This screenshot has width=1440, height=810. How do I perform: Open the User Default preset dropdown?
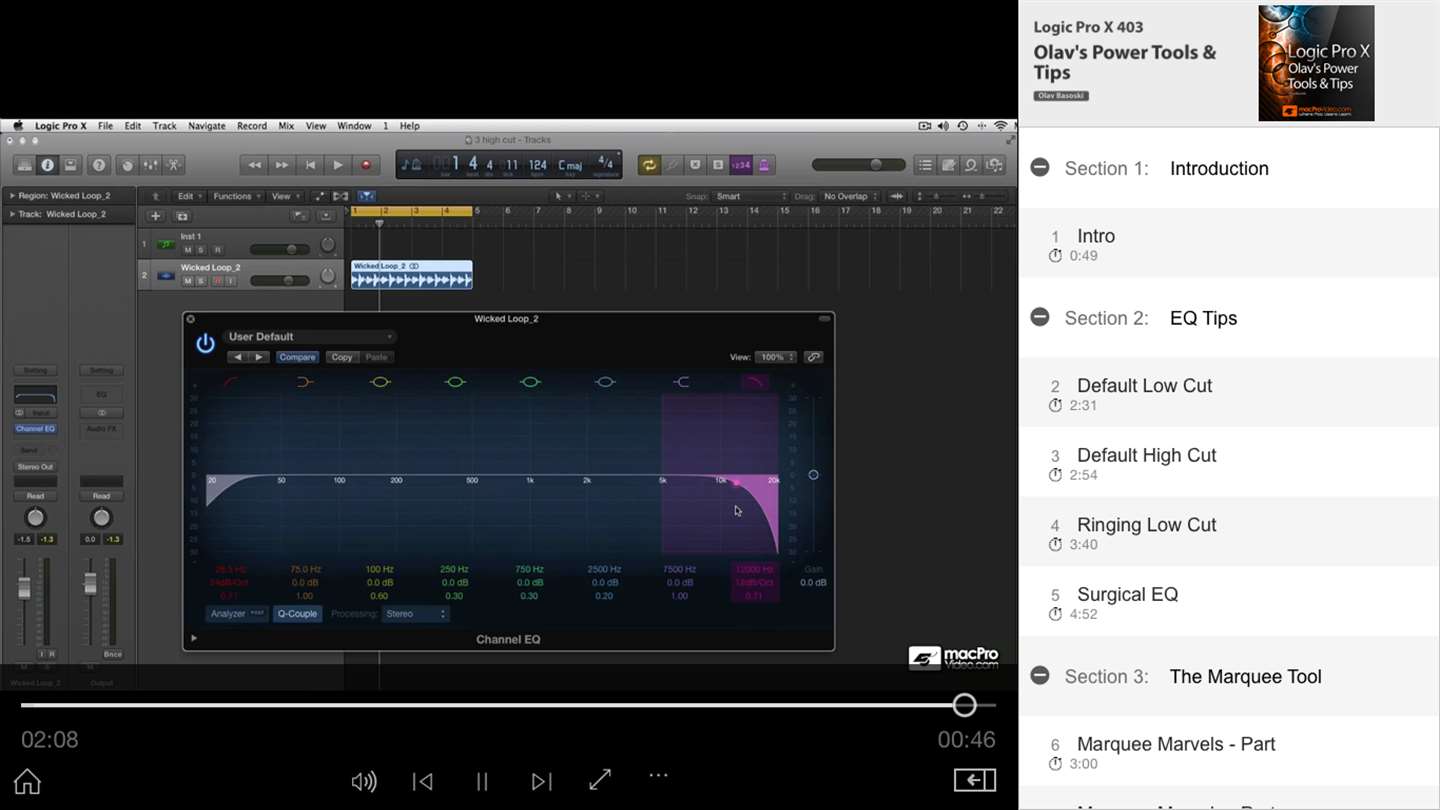pyautogui.click(x=310, y=337)
